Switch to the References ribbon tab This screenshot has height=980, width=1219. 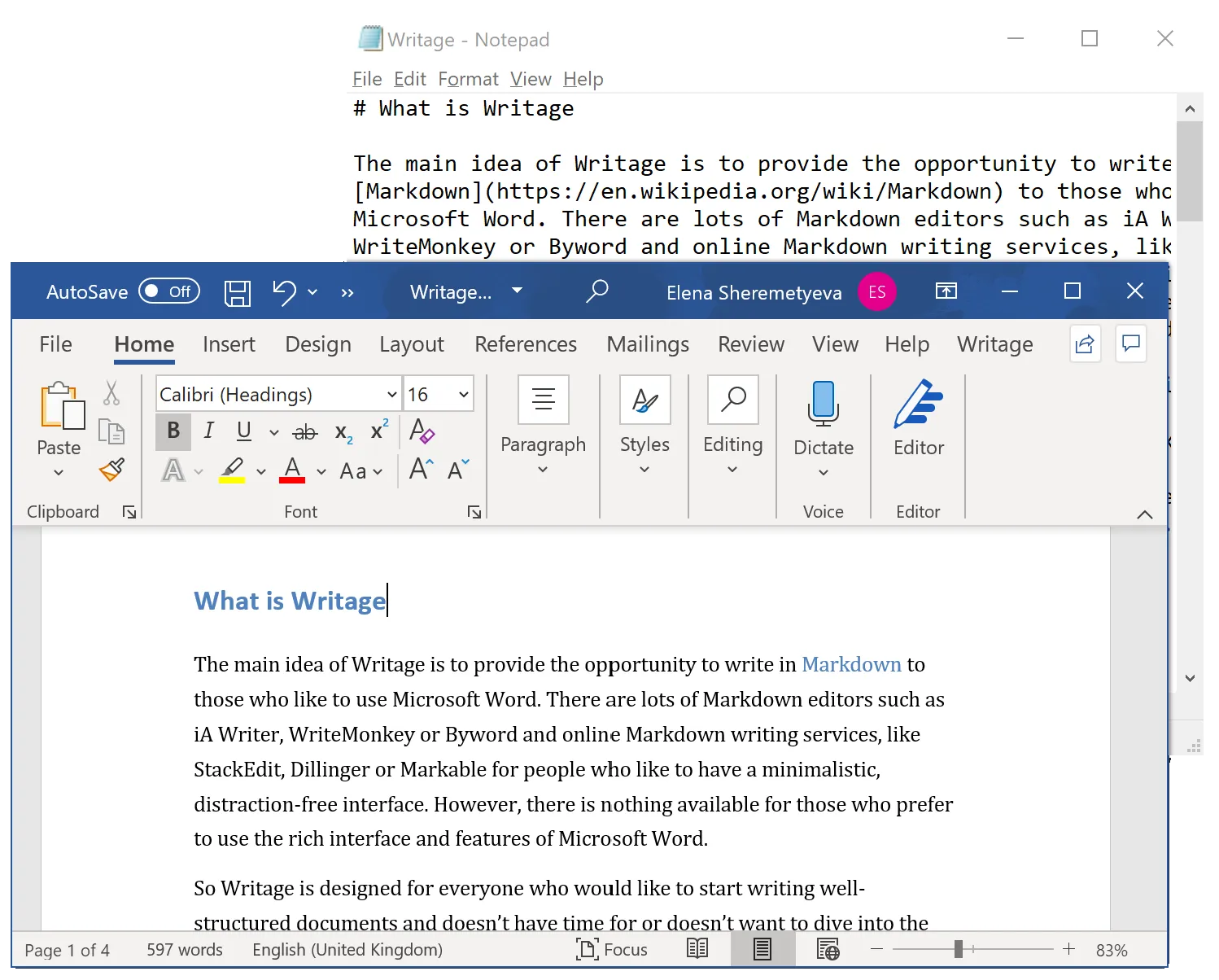pos(526,343)
